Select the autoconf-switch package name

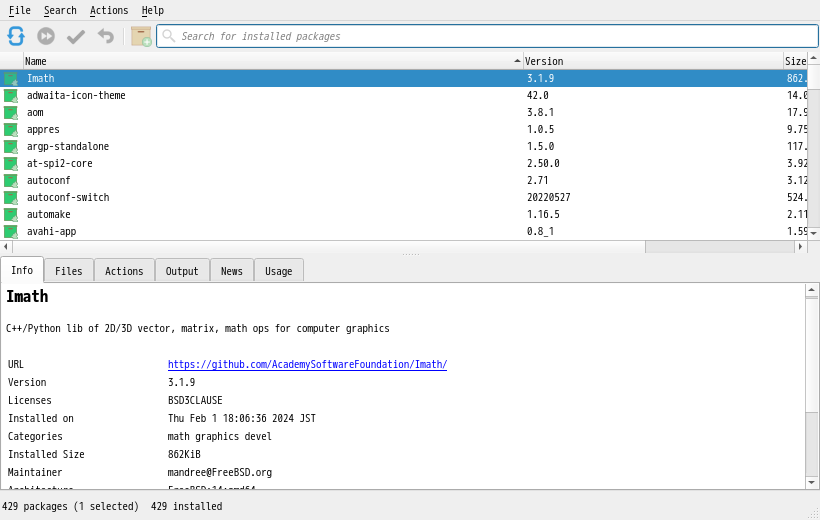pos(69,197)
